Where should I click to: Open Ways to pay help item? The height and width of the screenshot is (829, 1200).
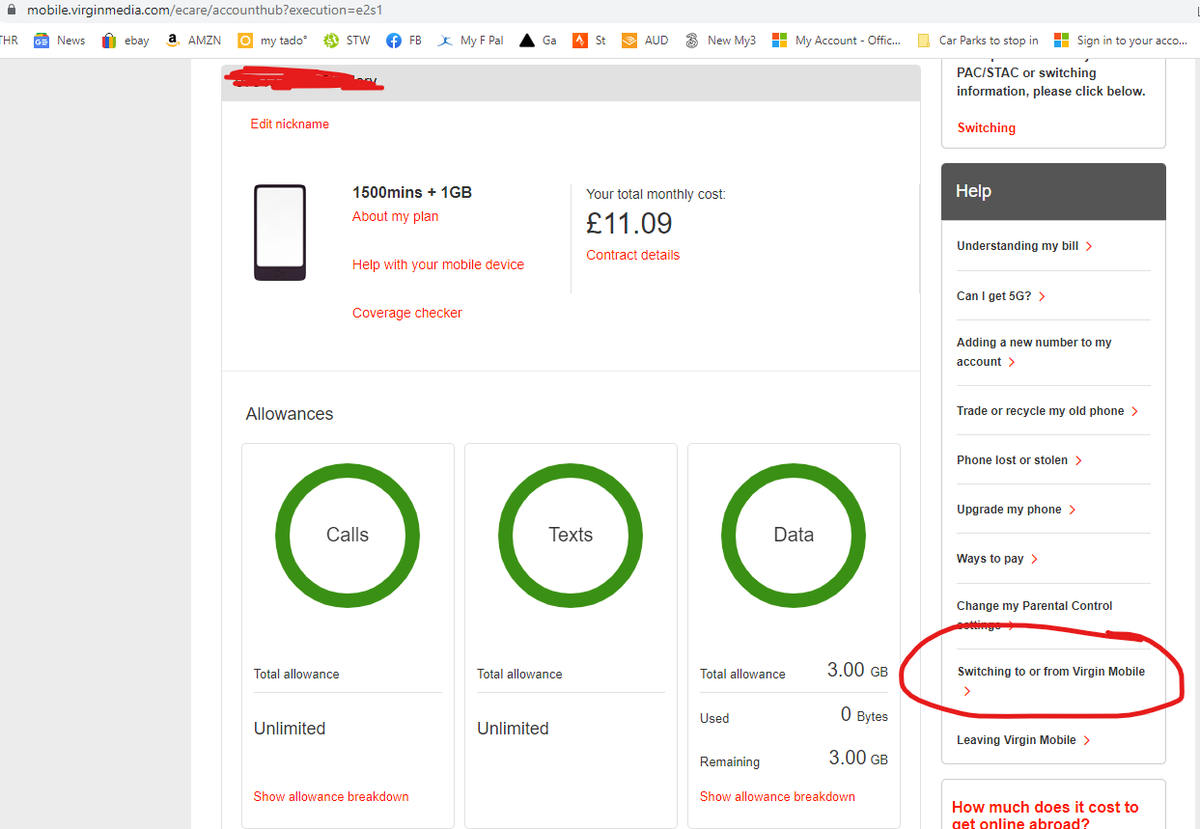click(997, 559)
